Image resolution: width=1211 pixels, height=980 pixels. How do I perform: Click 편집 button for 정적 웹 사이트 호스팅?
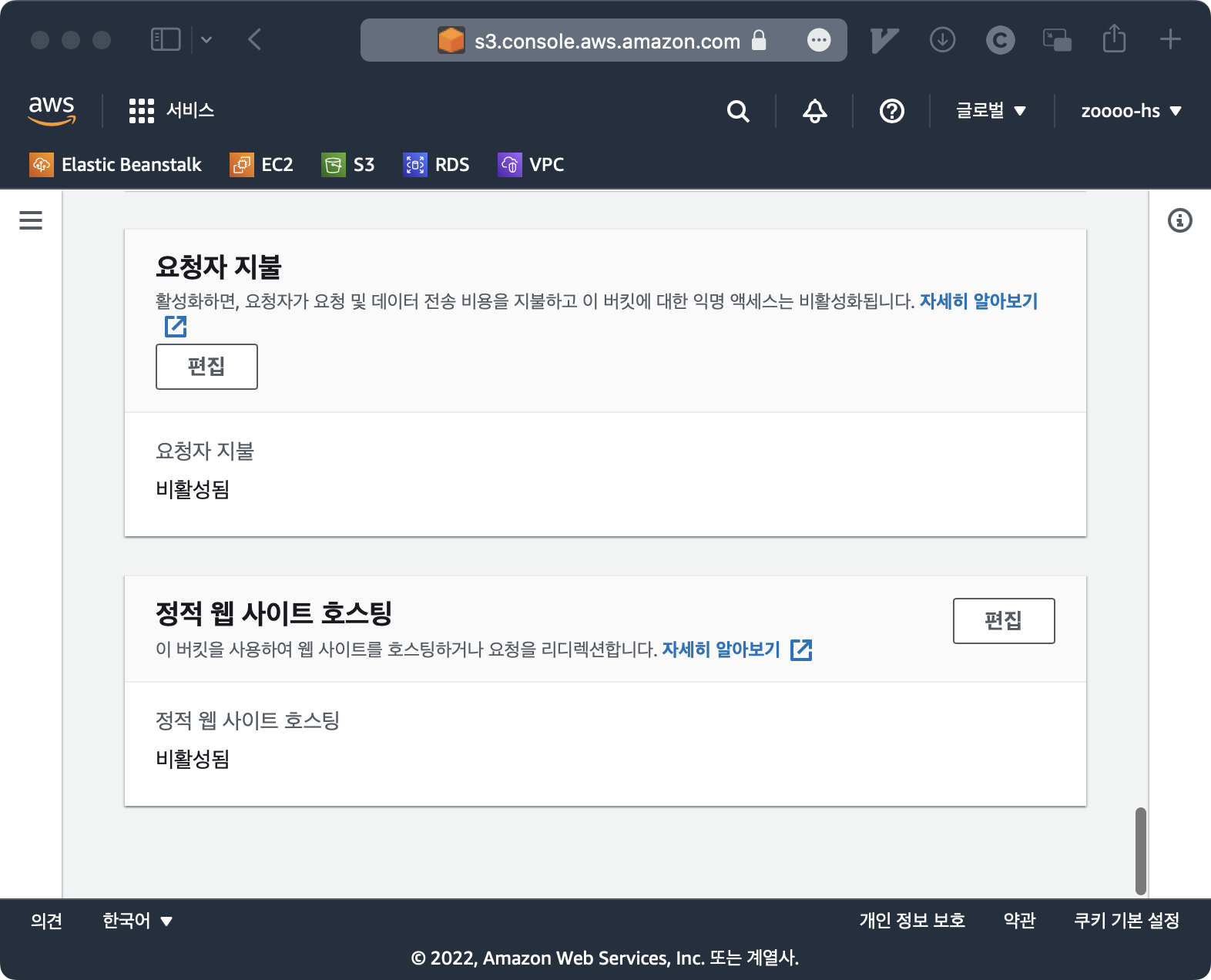[1004, 621]
